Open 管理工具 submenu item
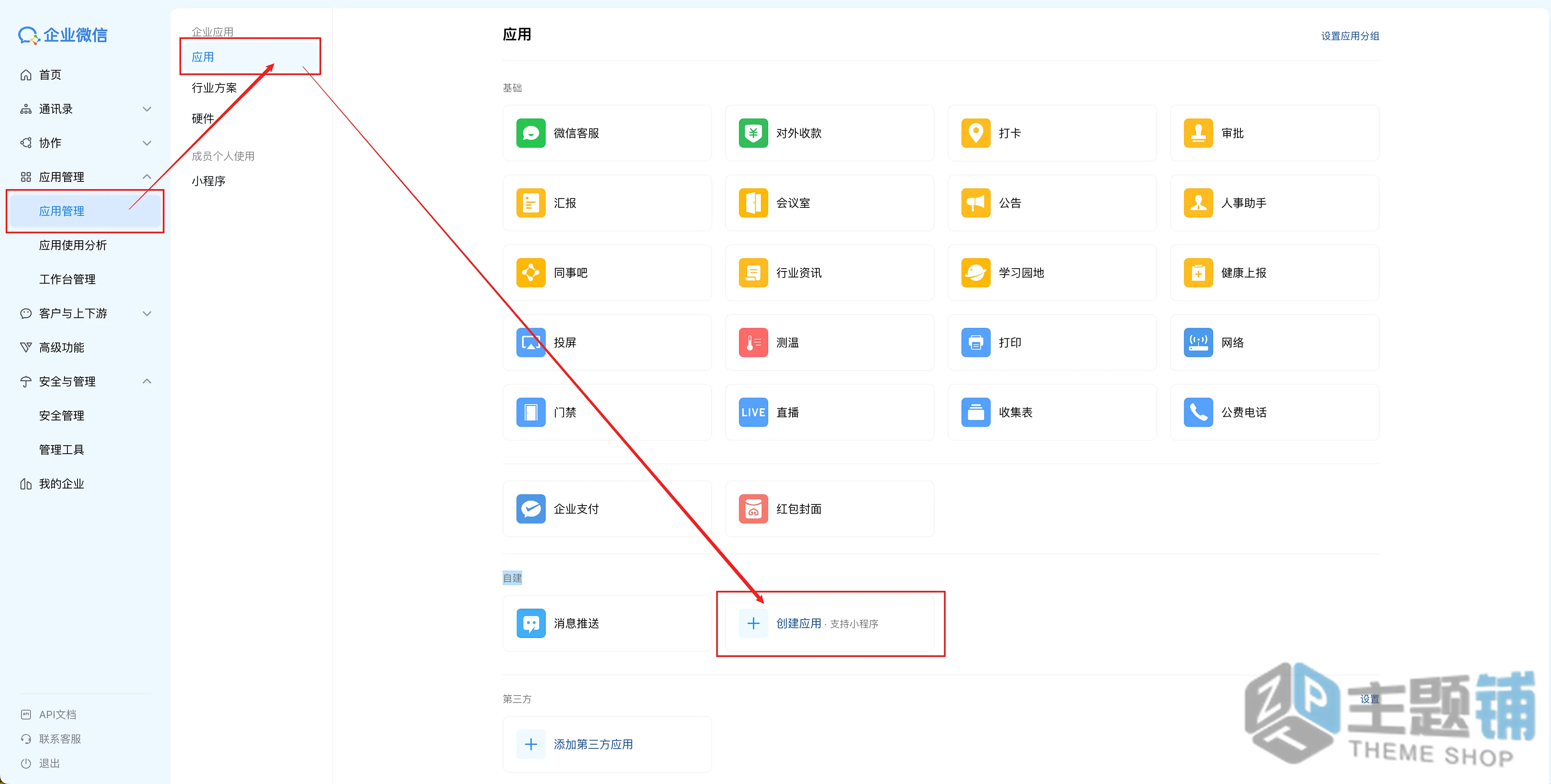The image size is (1551, 784). coord(61,450)
